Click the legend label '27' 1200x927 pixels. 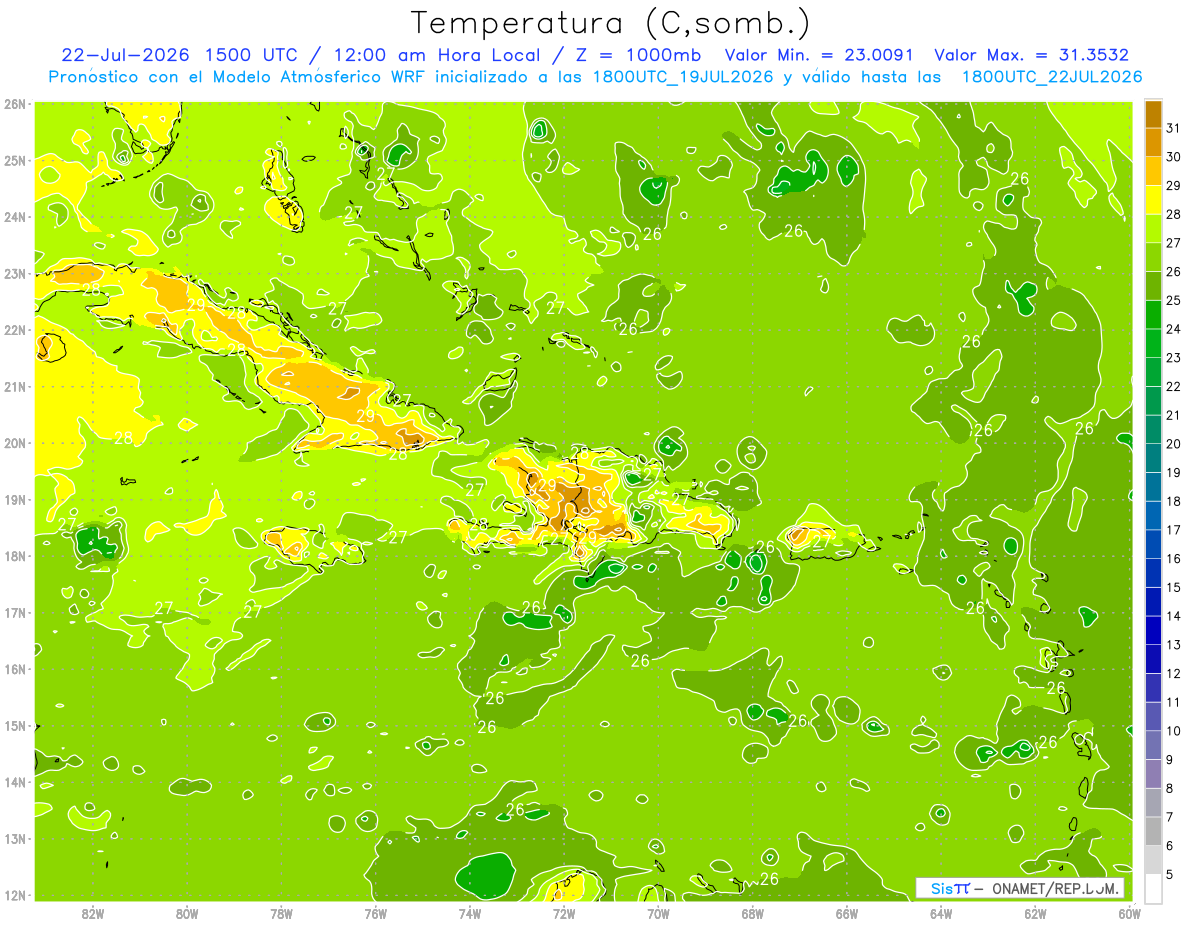tap(1173, 242)
